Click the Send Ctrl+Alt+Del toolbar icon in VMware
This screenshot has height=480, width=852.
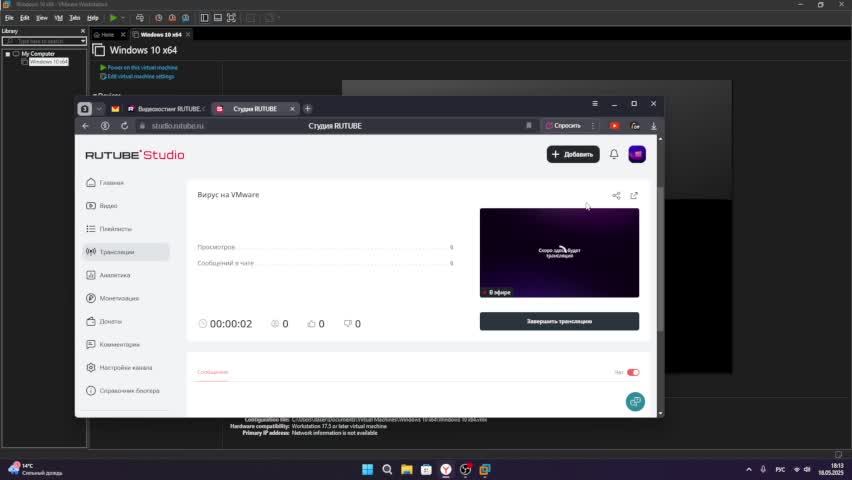pyautogui.click(x=140, y=18)
